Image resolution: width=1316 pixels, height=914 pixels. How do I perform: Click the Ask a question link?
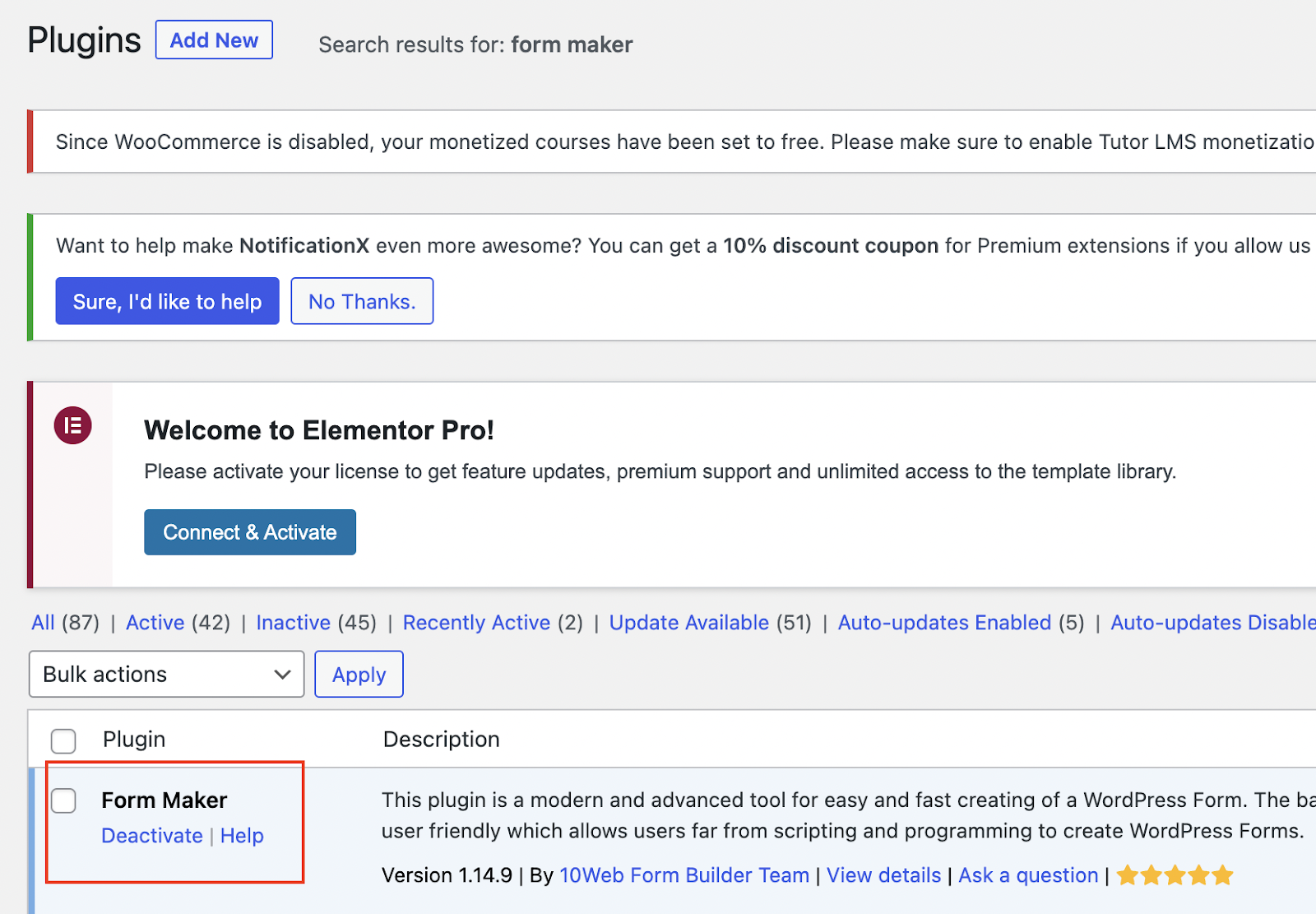pyautogui.click(x=1028, y=875)
